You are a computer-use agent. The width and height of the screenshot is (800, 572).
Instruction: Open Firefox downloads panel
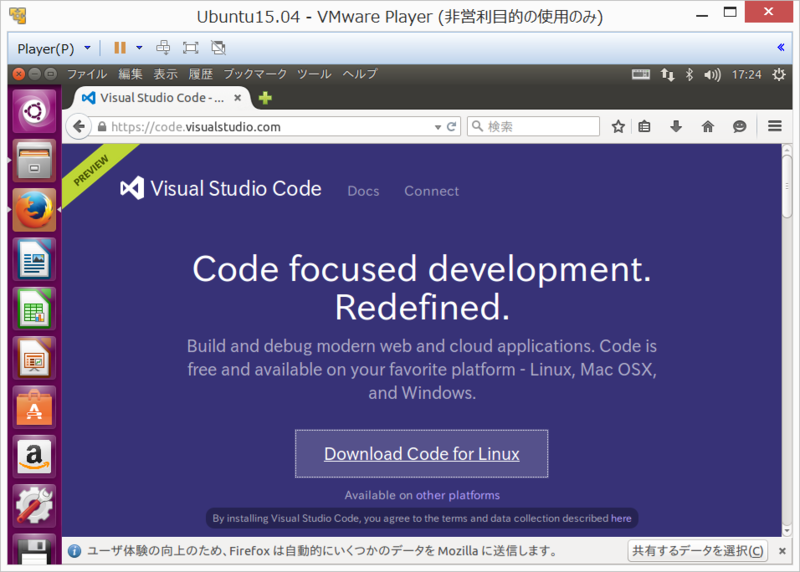[676, 127]
